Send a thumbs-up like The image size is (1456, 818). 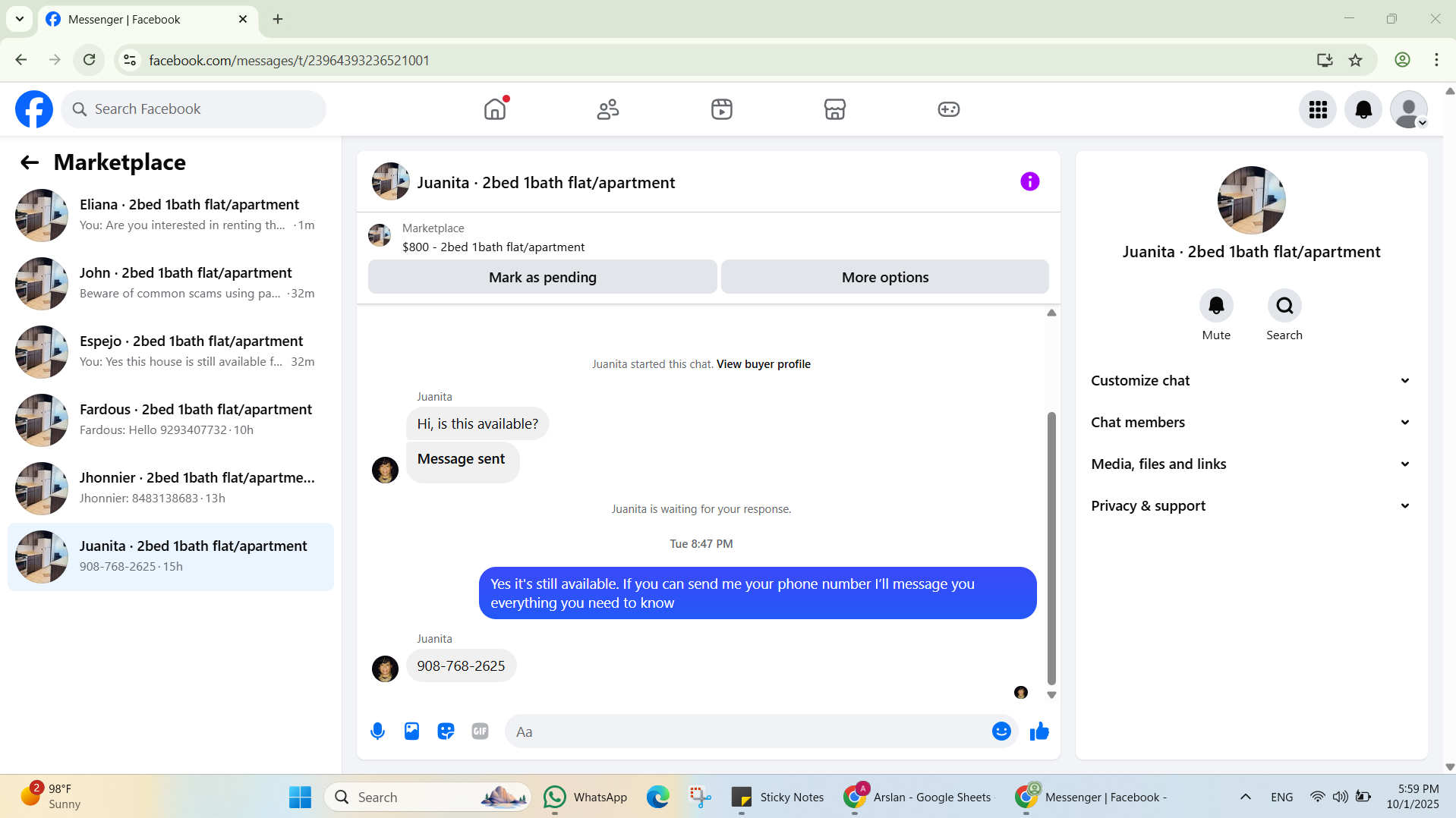pyautogui.click(x=1039, y=731)
